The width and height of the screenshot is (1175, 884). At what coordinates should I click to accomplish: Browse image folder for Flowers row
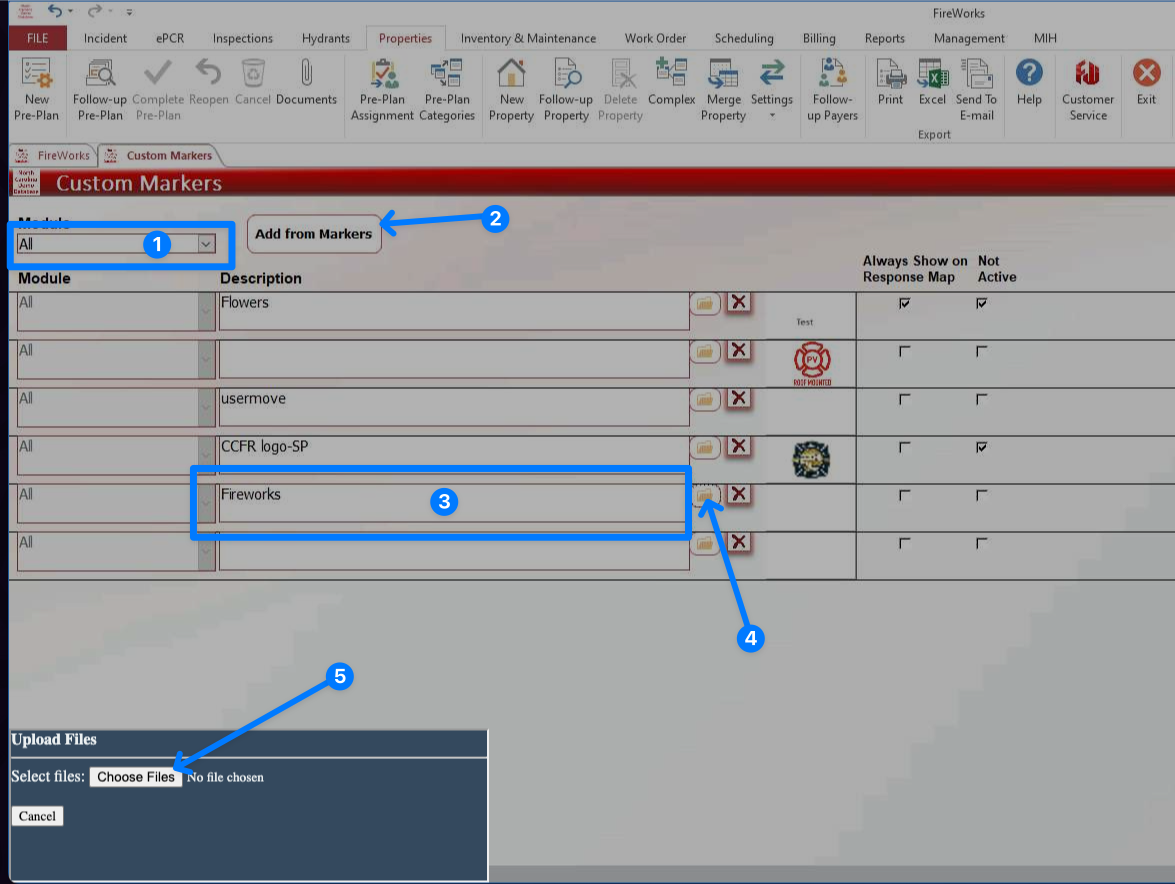(704, 303)
